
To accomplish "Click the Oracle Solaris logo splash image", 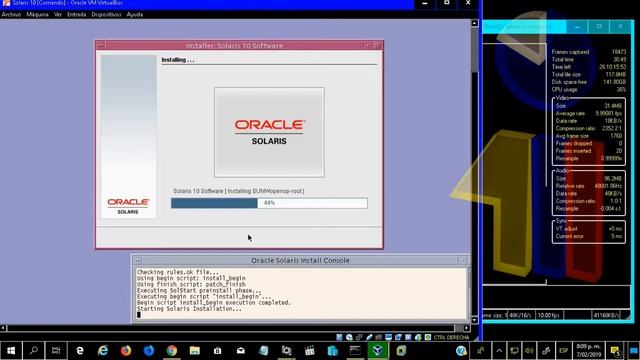I will 269,132.
